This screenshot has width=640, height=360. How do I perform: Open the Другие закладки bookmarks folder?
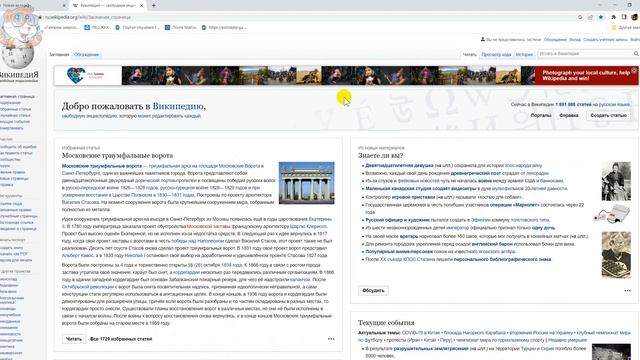[625, 27]
